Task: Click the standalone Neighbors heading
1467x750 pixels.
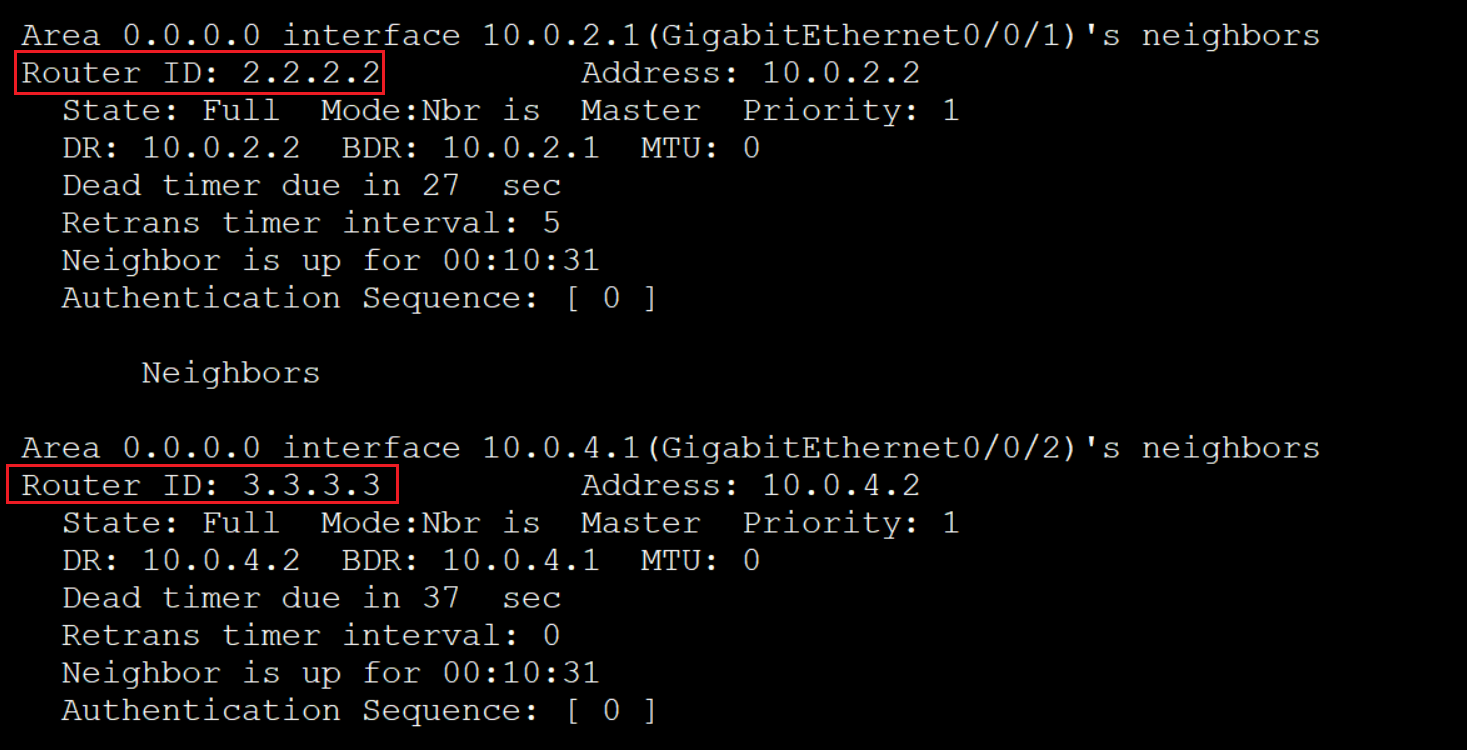Action: click(x=230, y=374)
